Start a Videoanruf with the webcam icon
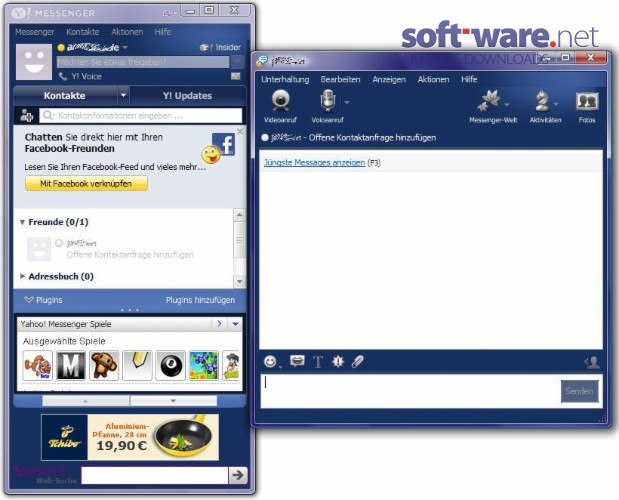 pyautogui.click(x=281, y=101)
